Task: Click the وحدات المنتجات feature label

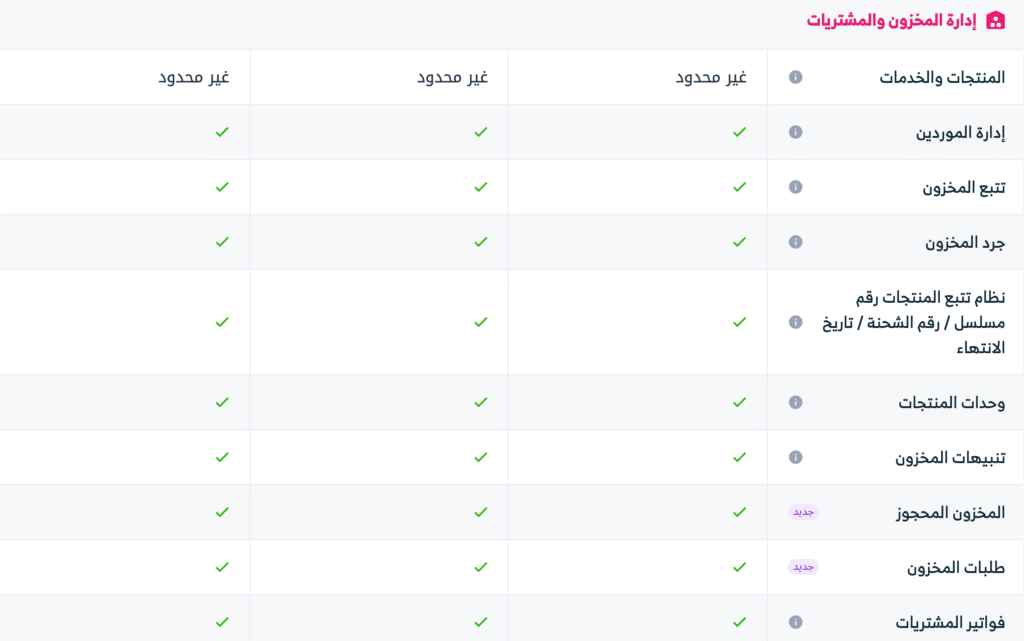Action: (951, 402)
